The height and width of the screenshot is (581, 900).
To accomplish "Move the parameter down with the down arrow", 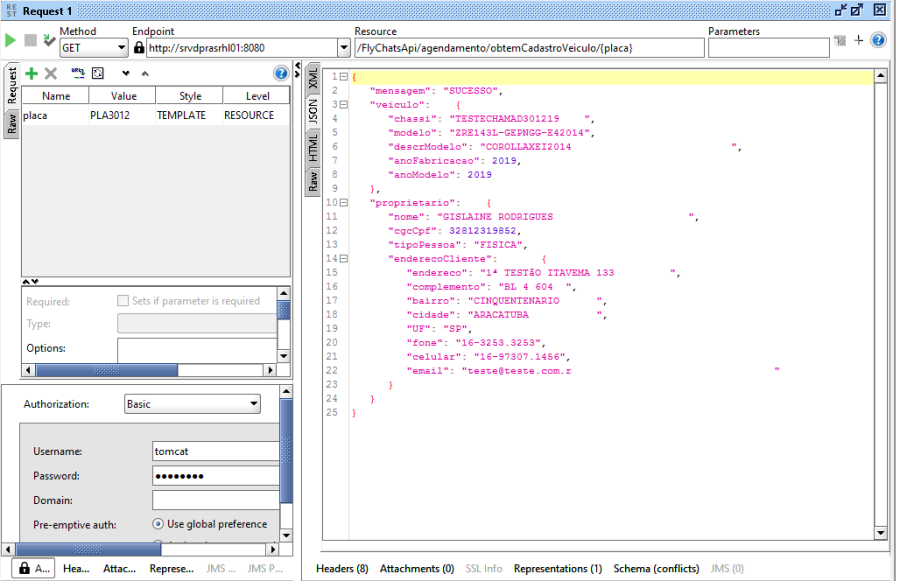I will [126, 73].
